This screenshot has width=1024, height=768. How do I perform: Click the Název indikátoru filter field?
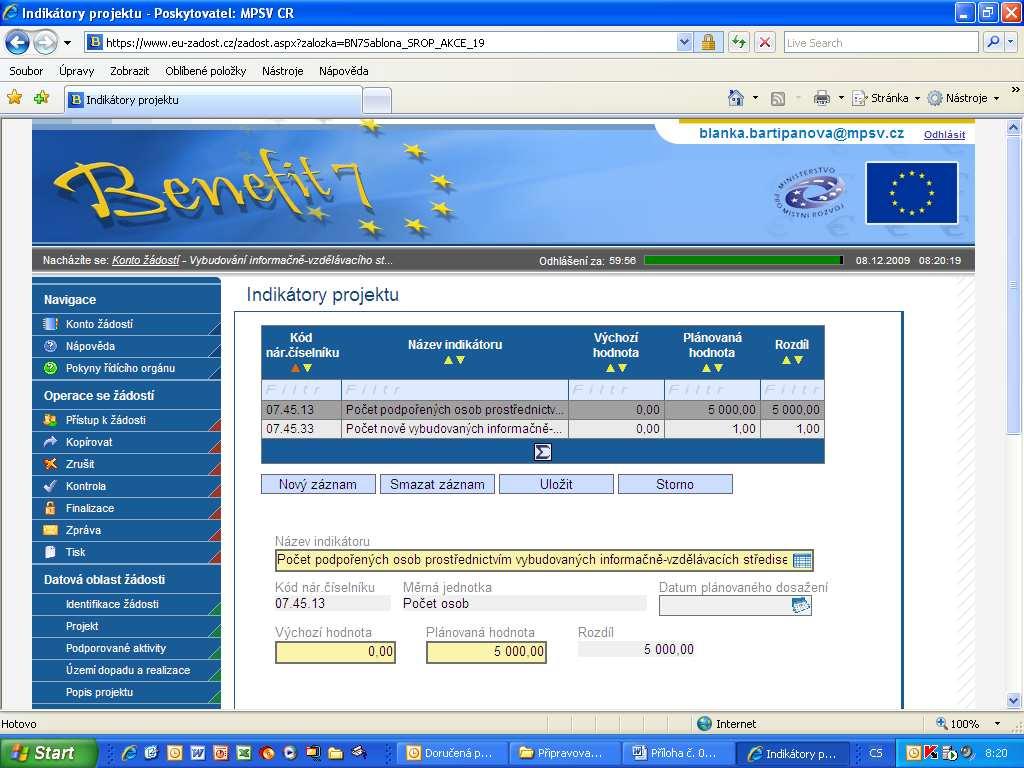point(455,390)
